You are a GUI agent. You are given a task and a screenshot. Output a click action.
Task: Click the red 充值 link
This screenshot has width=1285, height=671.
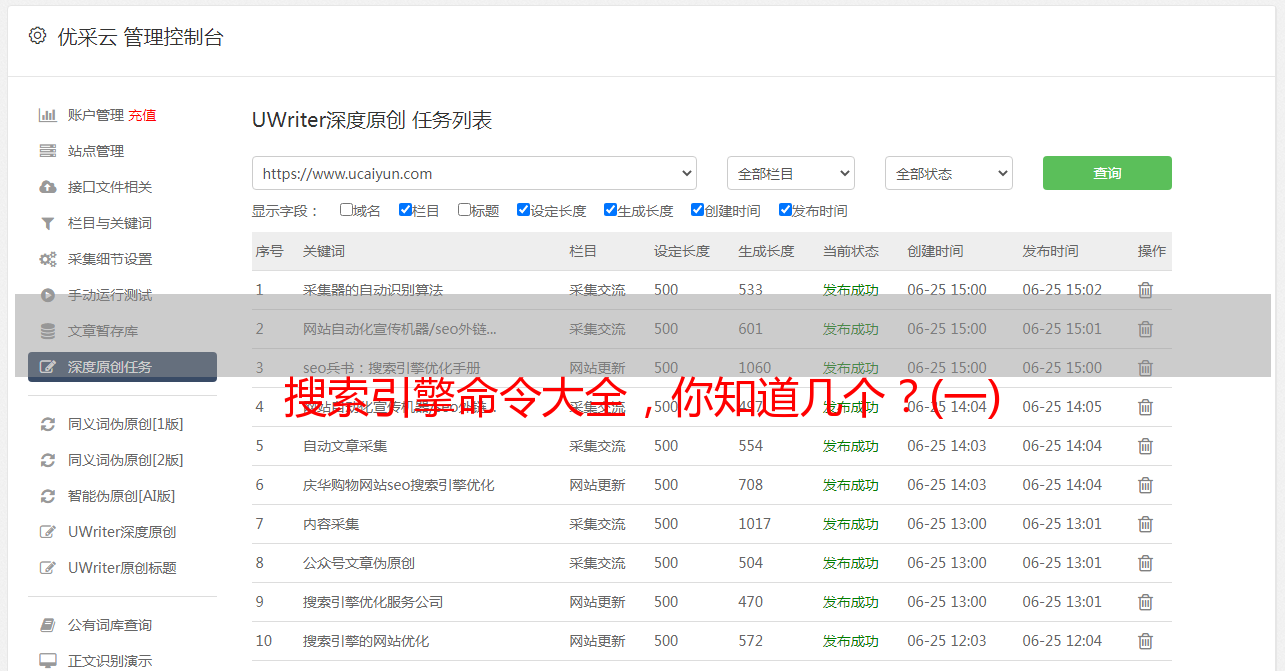coord(142,115)
